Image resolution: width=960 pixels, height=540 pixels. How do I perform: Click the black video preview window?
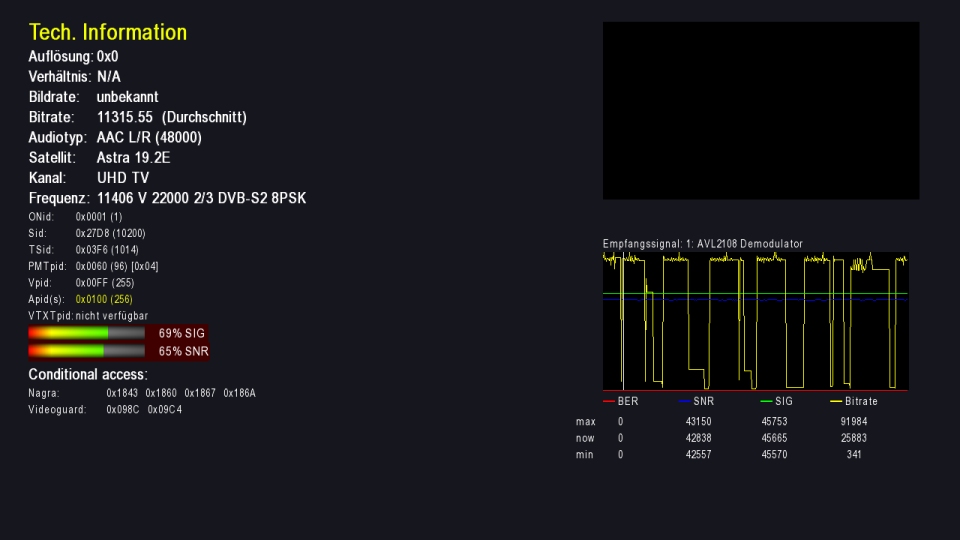pos(761,111)
